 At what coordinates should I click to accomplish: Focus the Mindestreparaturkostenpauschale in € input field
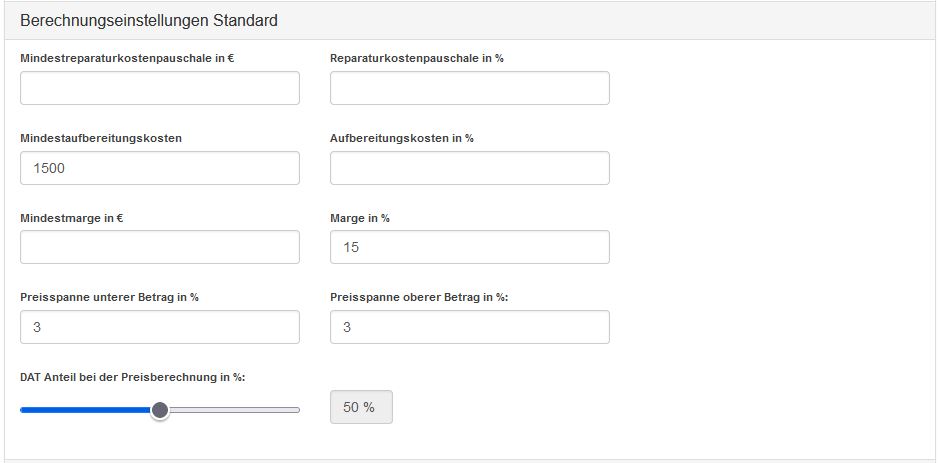click(159, 88)
